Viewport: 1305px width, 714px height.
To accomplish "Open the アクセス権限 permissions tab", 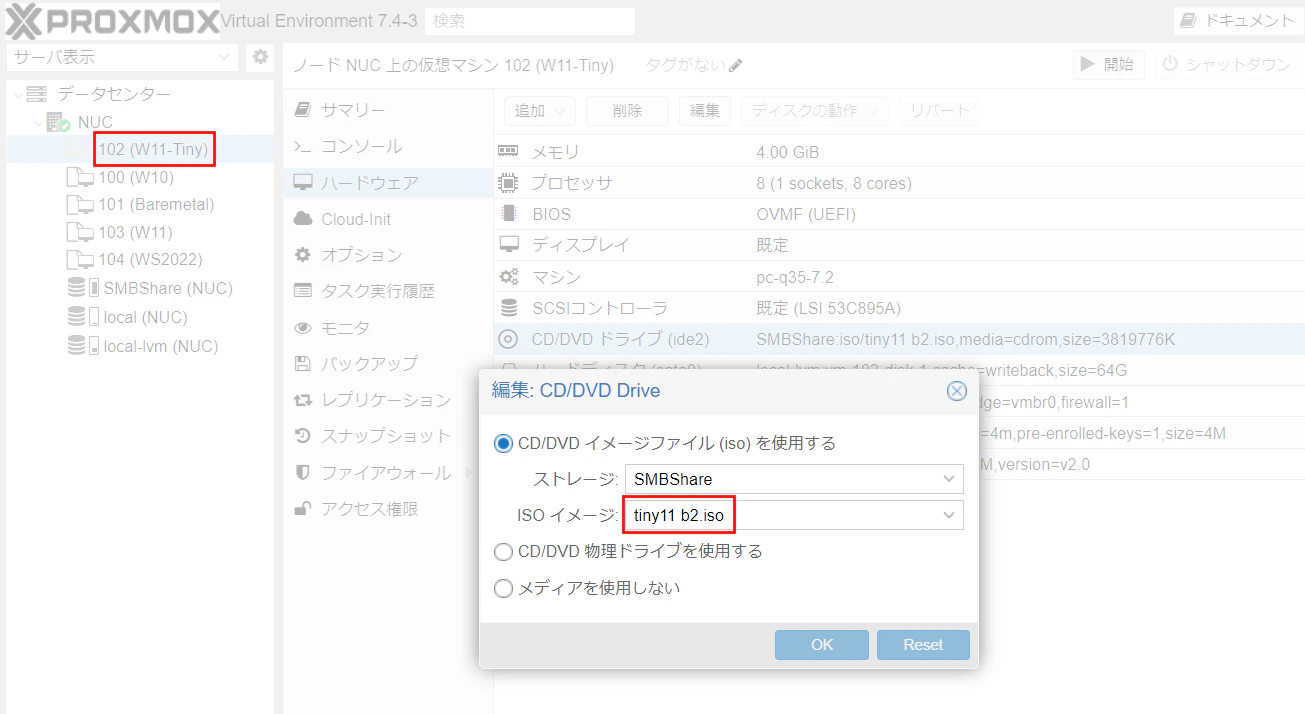I will (388, 508).
